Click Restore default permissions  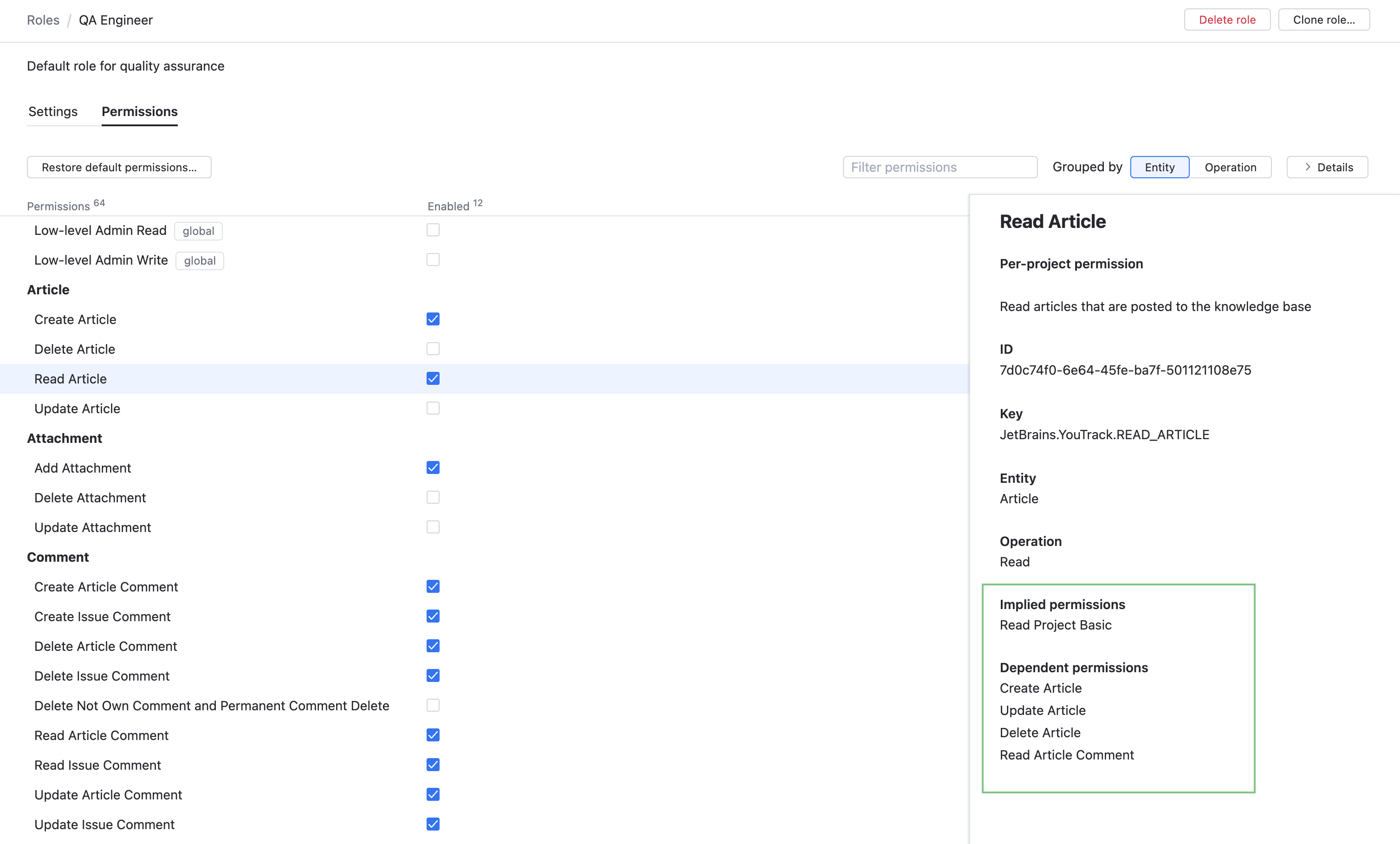click(x=119, y=167)
